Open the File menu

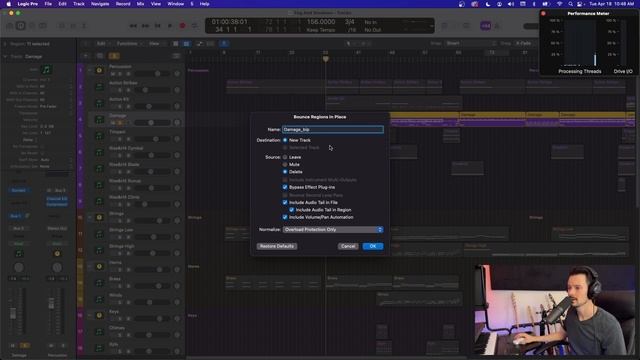pos(48,4)
